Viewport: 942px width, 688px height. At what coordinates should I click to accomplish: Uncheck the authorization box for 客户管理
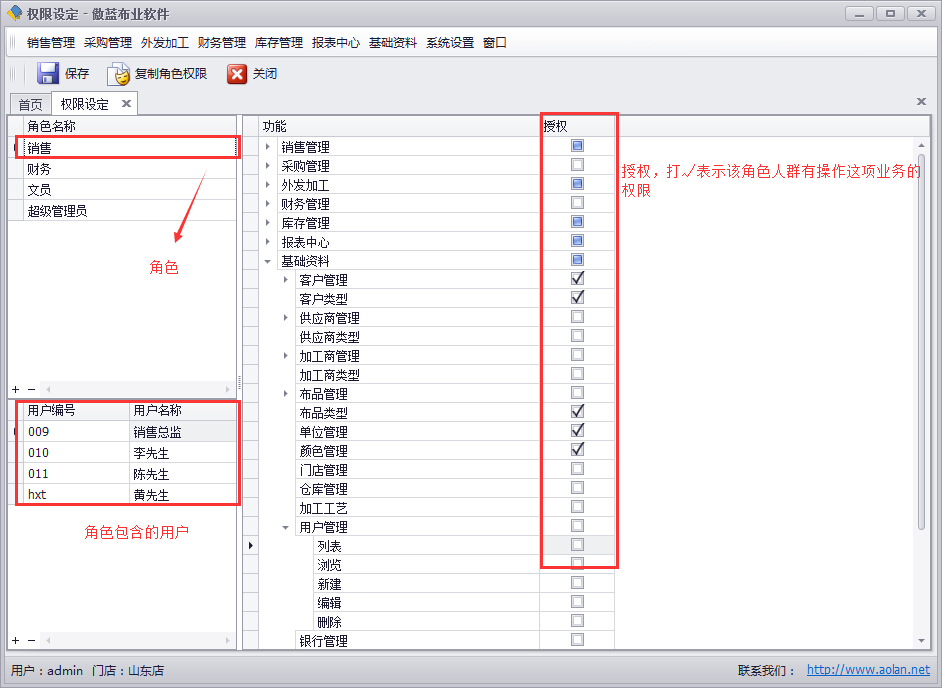(x=577, y=278)
